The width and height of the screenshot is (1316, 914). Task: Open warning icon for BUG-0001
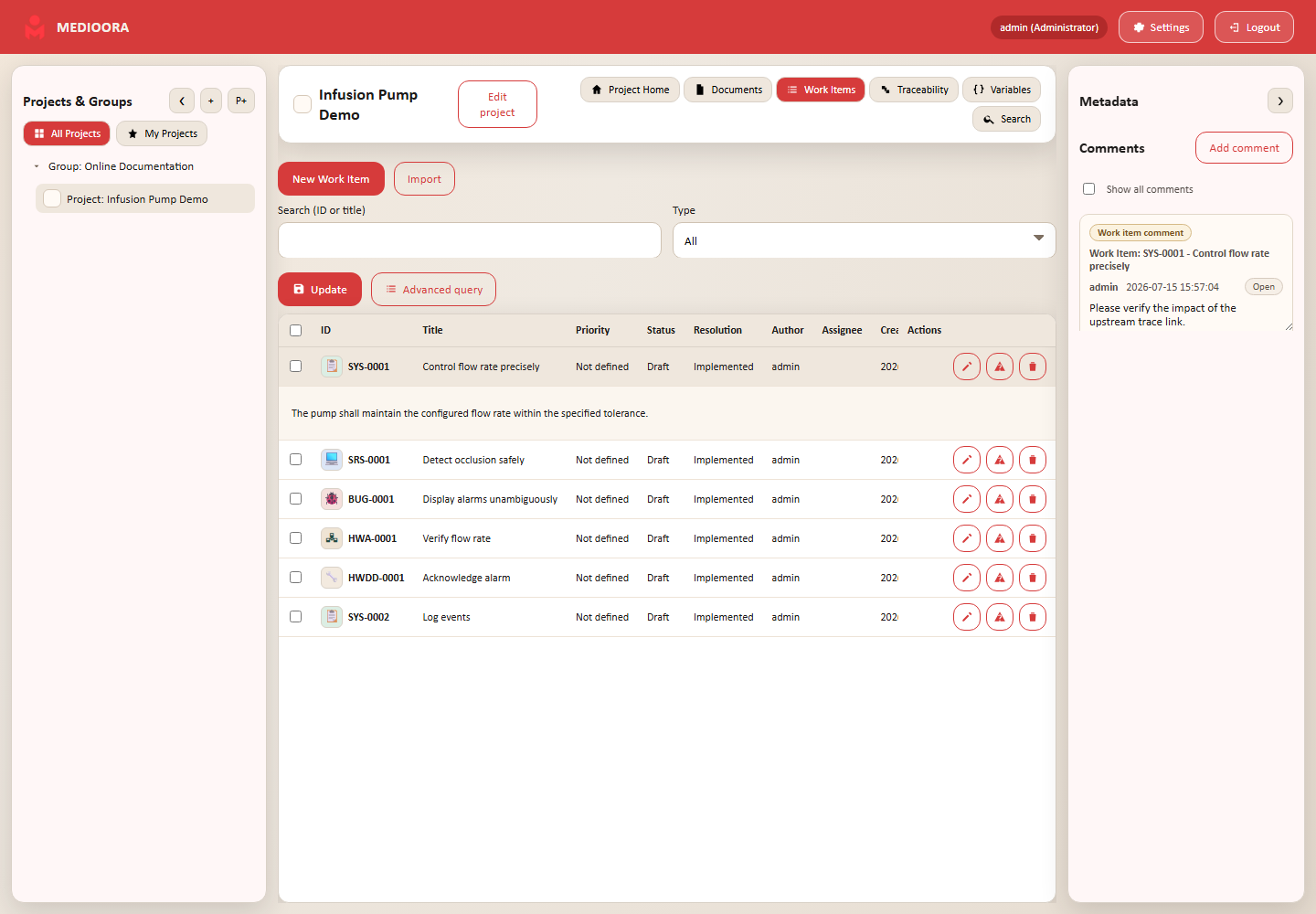click(1000, 499)
